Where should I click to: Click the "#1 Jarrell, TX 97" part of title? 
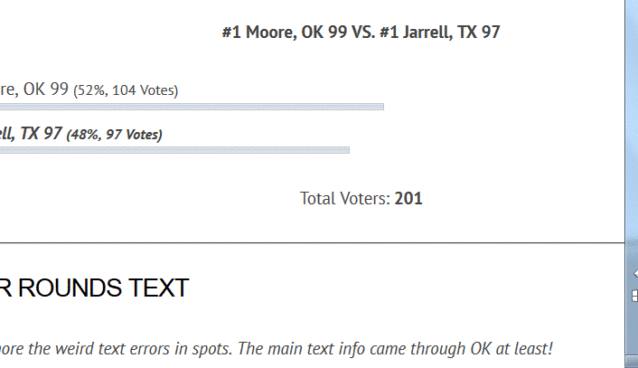439,32
